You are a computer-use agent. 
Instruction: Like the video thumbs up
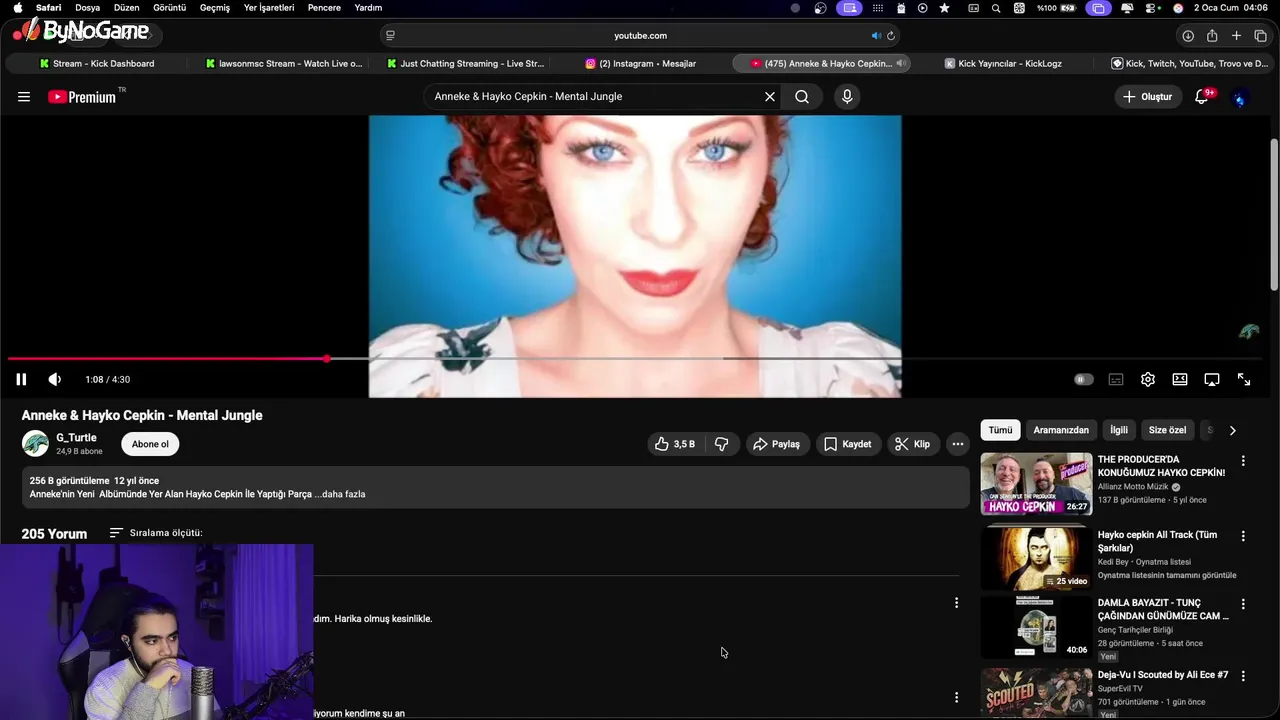point(675,444)
